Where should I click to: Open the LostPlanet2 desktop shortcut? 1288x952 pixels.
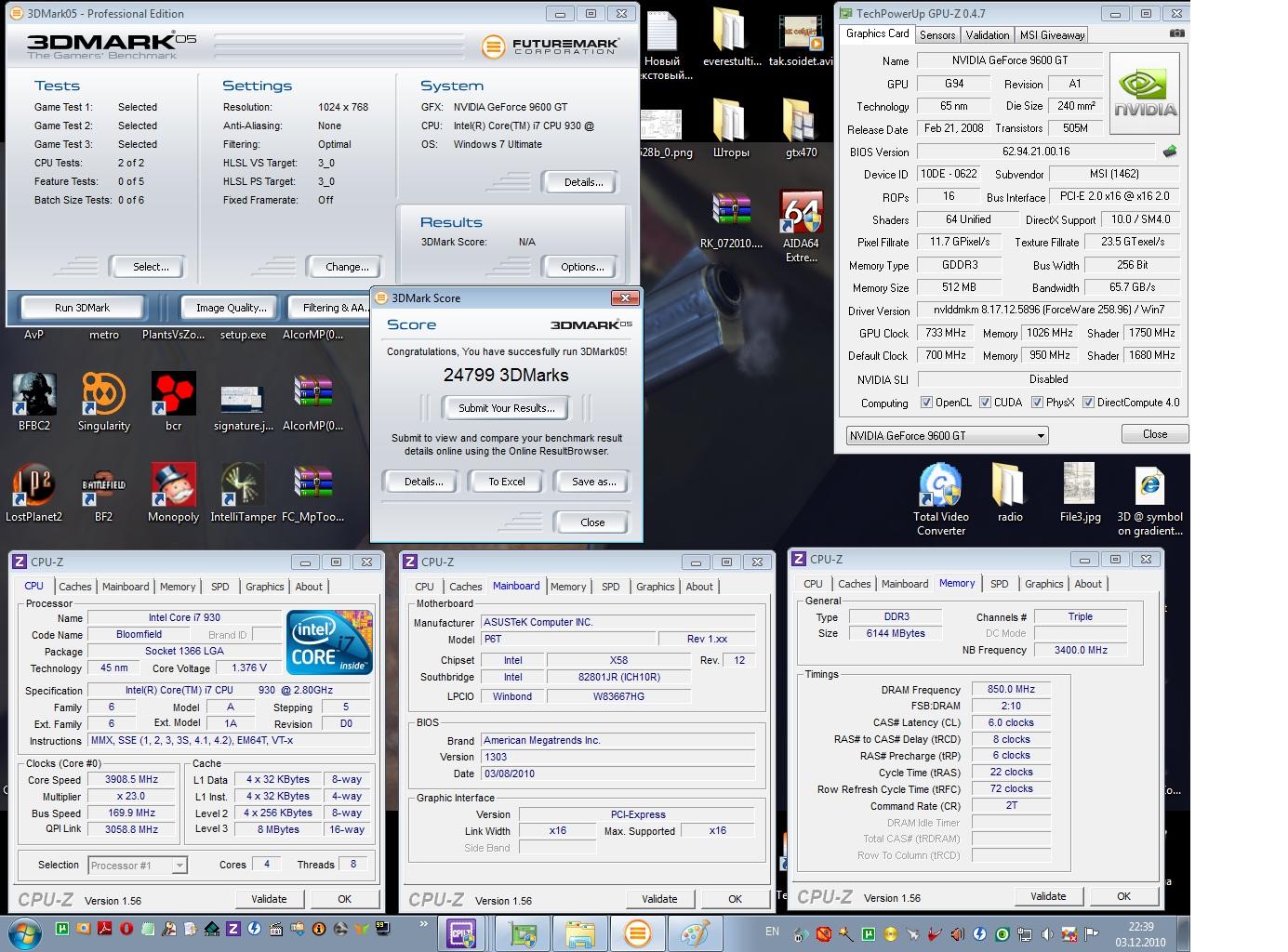34,494
